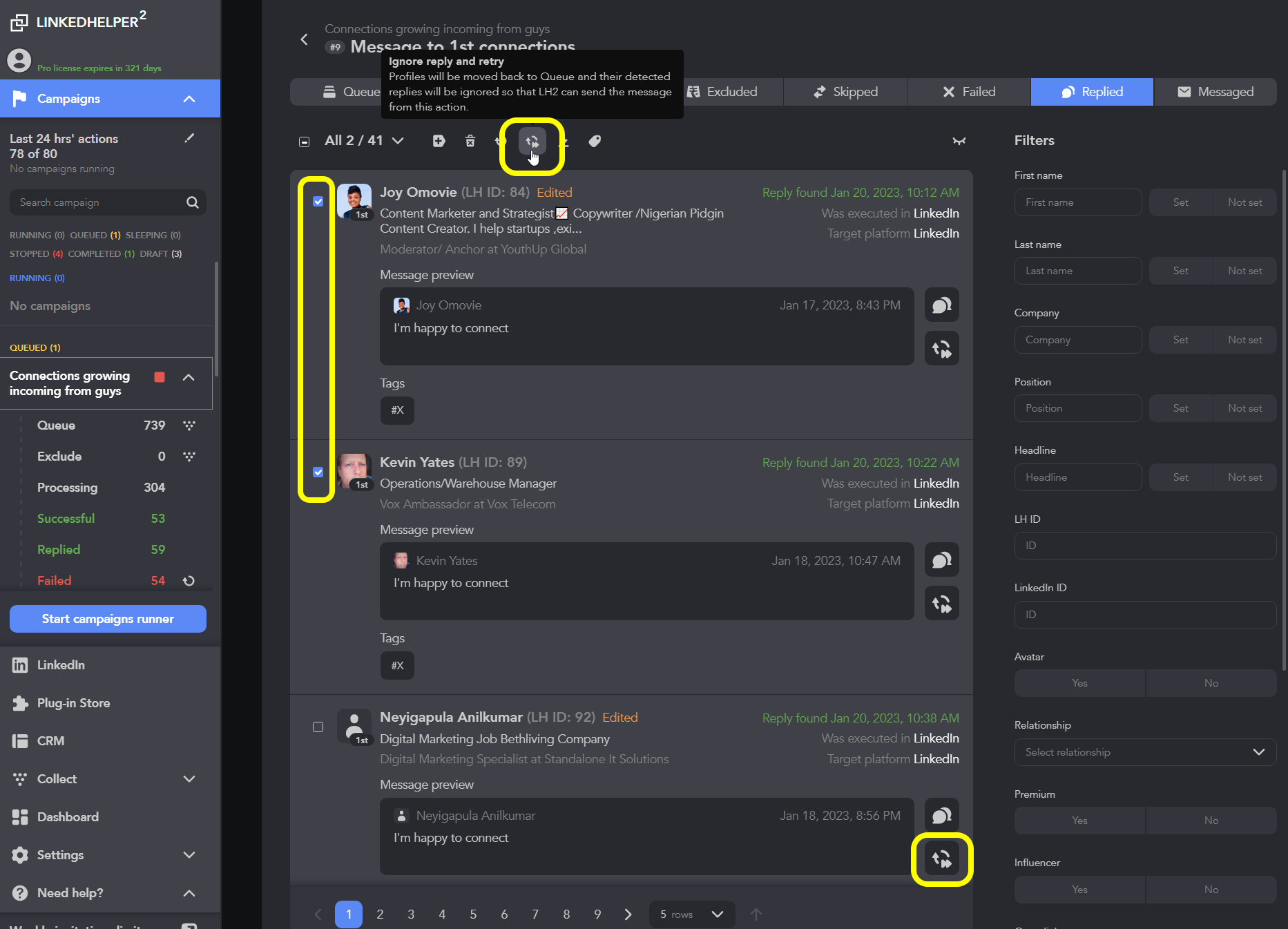Open Joy Omovie's message chat icon

(941, 305)
